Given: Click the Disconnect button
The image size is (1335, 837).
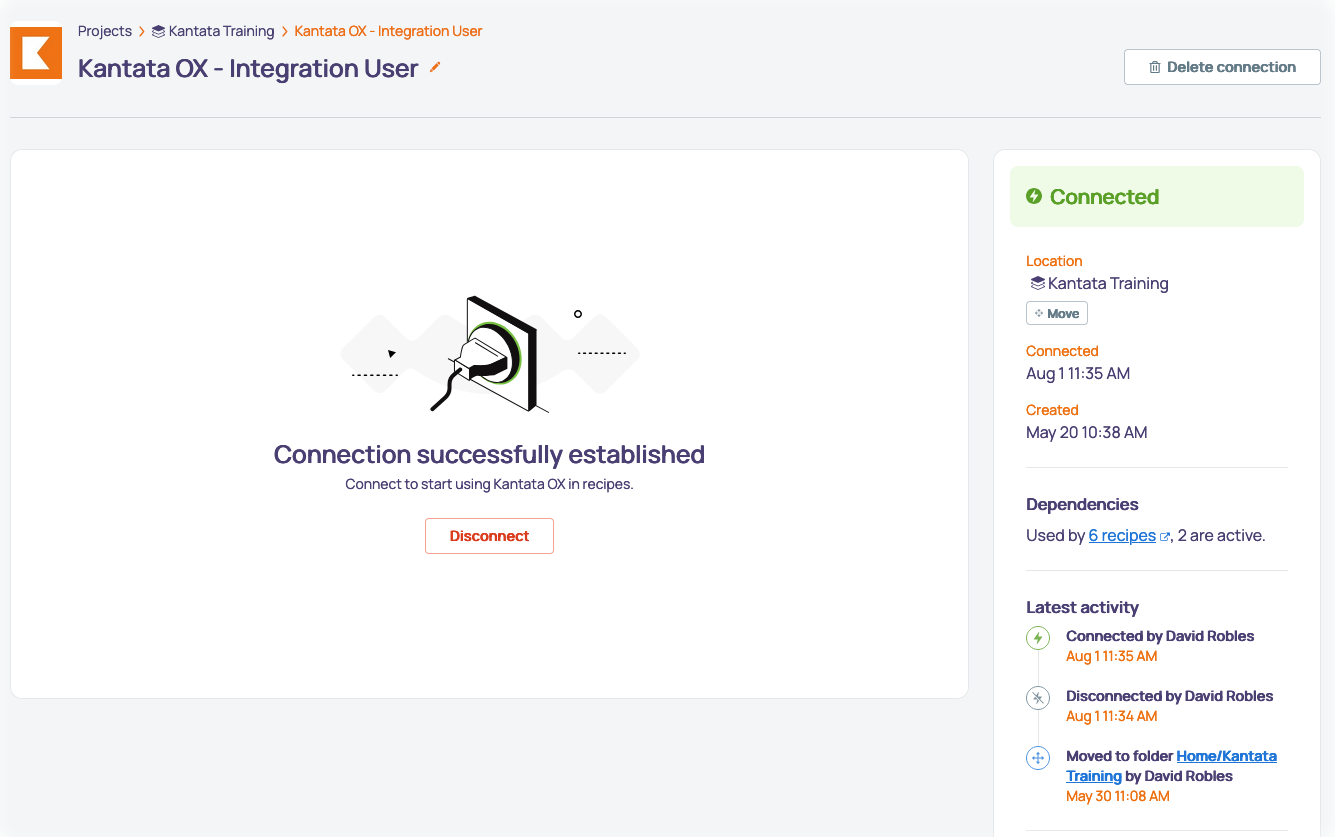Looking at the screenshot, I should pos(489,536).
